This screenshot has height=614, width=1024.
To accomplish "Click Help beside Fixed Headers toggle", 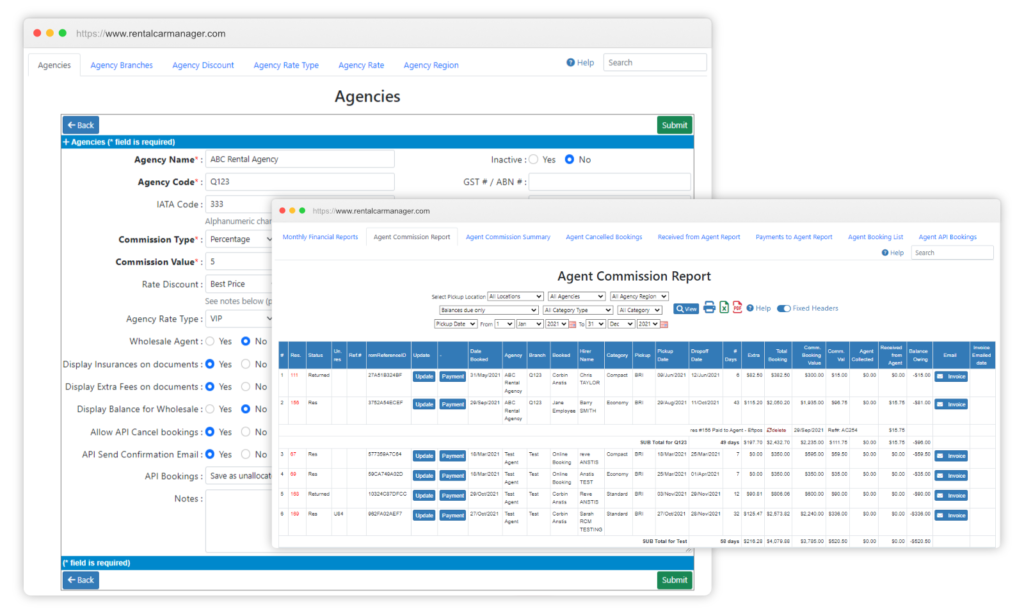I will [x=759, y=308].
